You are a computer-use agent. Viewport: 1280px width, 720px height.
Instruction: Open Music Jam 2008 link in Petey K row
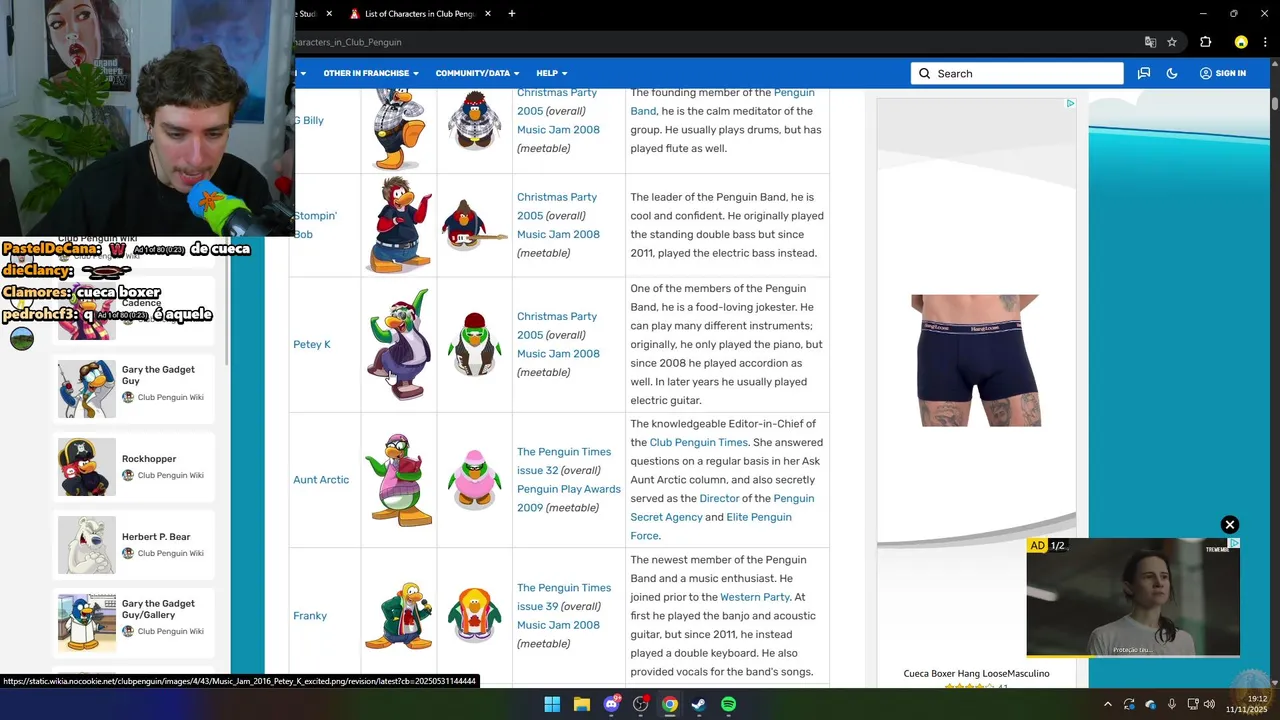[558, 353]
